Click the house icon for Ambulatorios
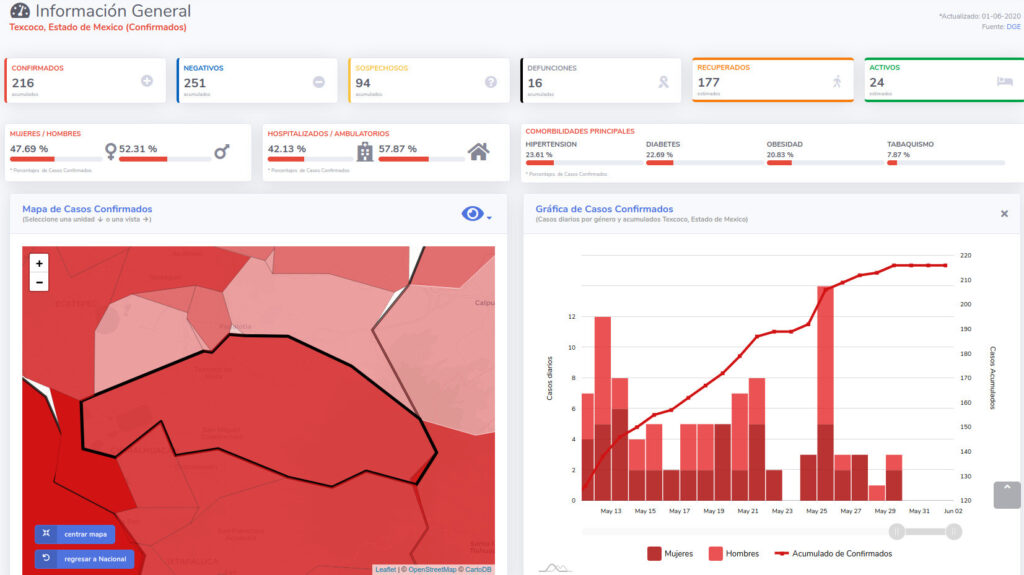This screenshot has height=575, width=1024. (x=479, y=151)
